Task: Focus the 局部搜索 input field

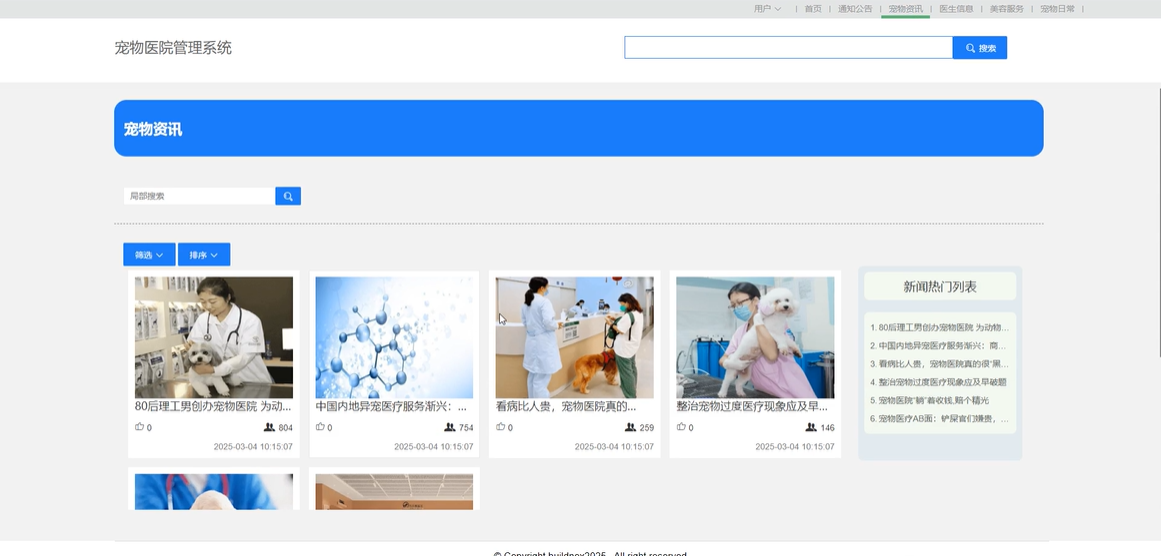Action: 199,196
